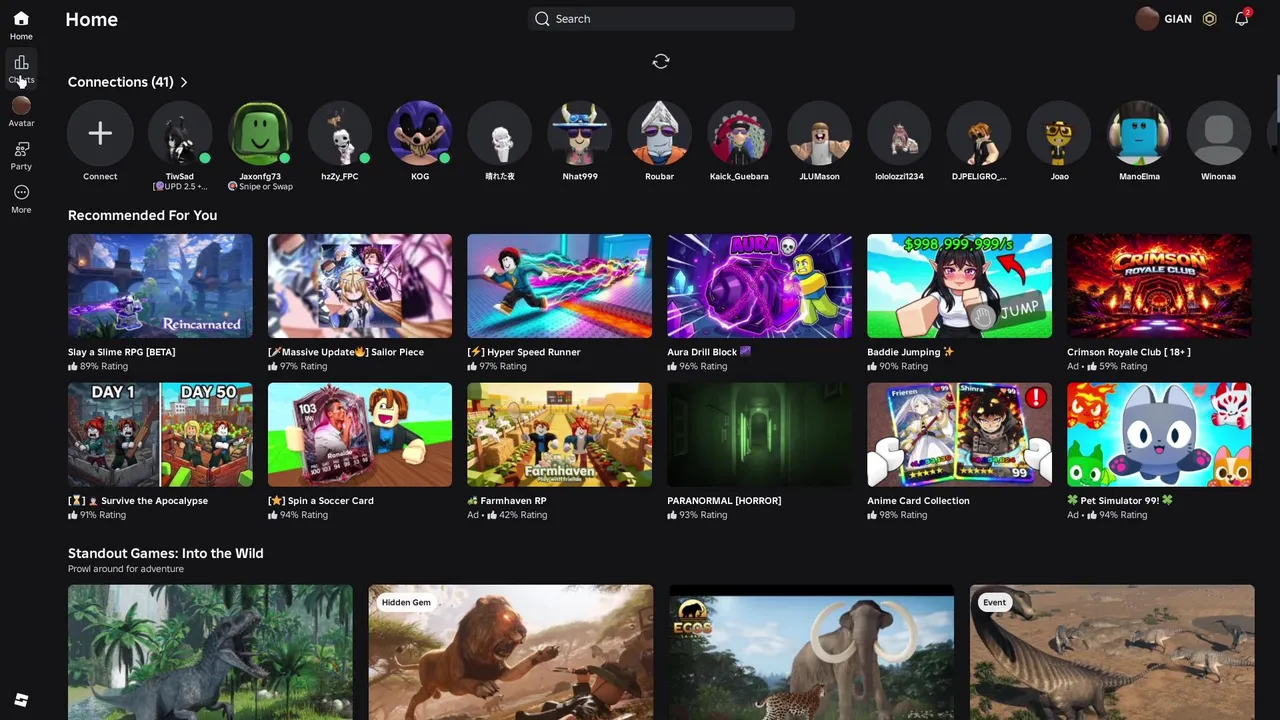
Task: Open the Charts sidebar icon
Action: (21, 68)
